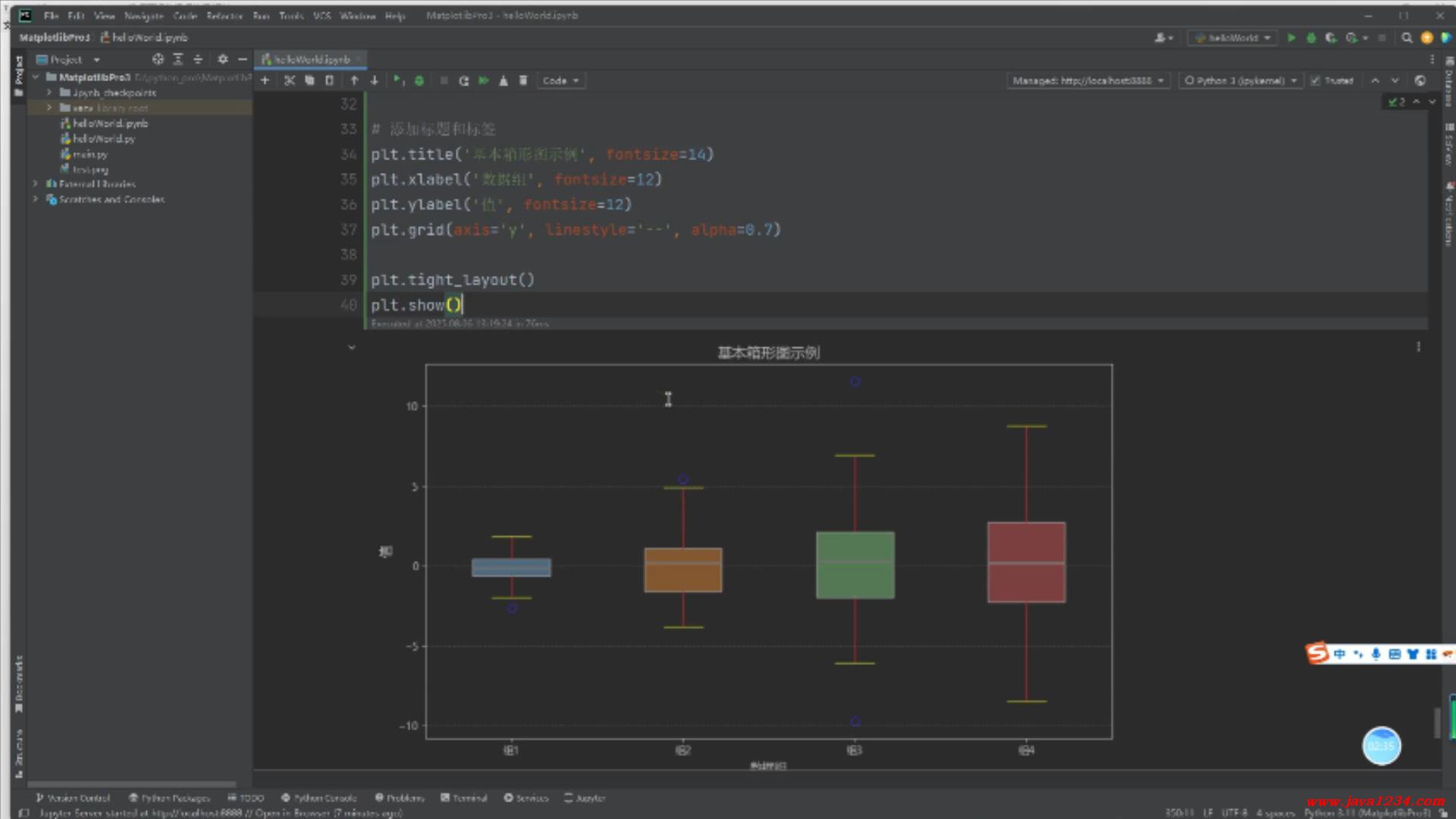
Task: Run all cells in the notebook
Action: tap(483, 80)
